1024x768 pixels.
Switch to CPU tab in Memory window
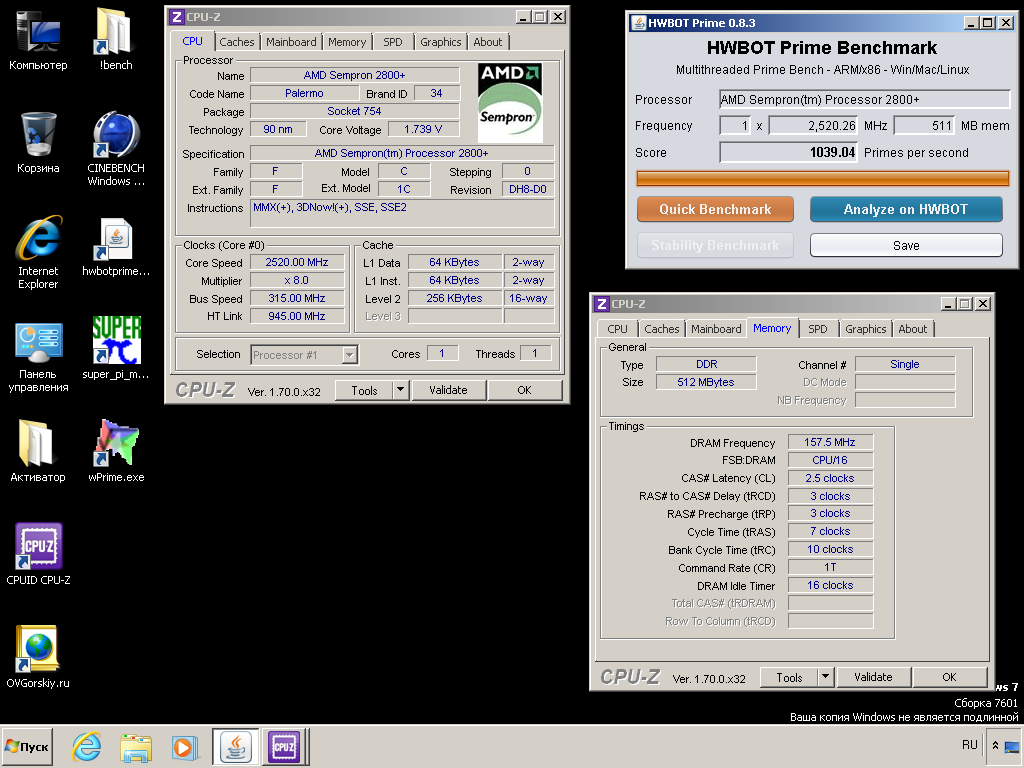[617, 329]
